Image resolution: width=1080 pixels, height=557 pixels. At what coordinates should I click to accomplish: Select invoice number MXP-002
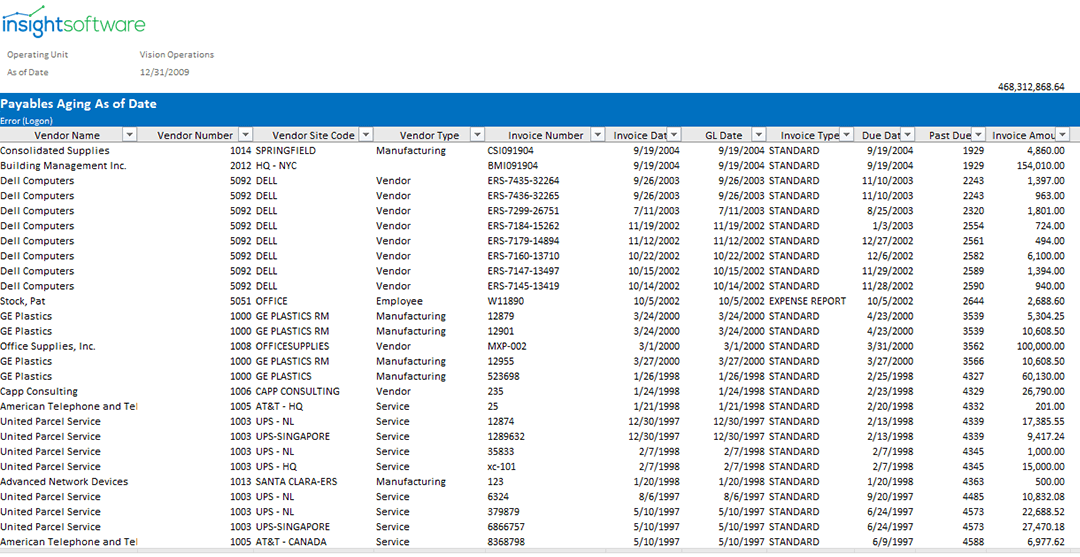(x=507, y=346)
